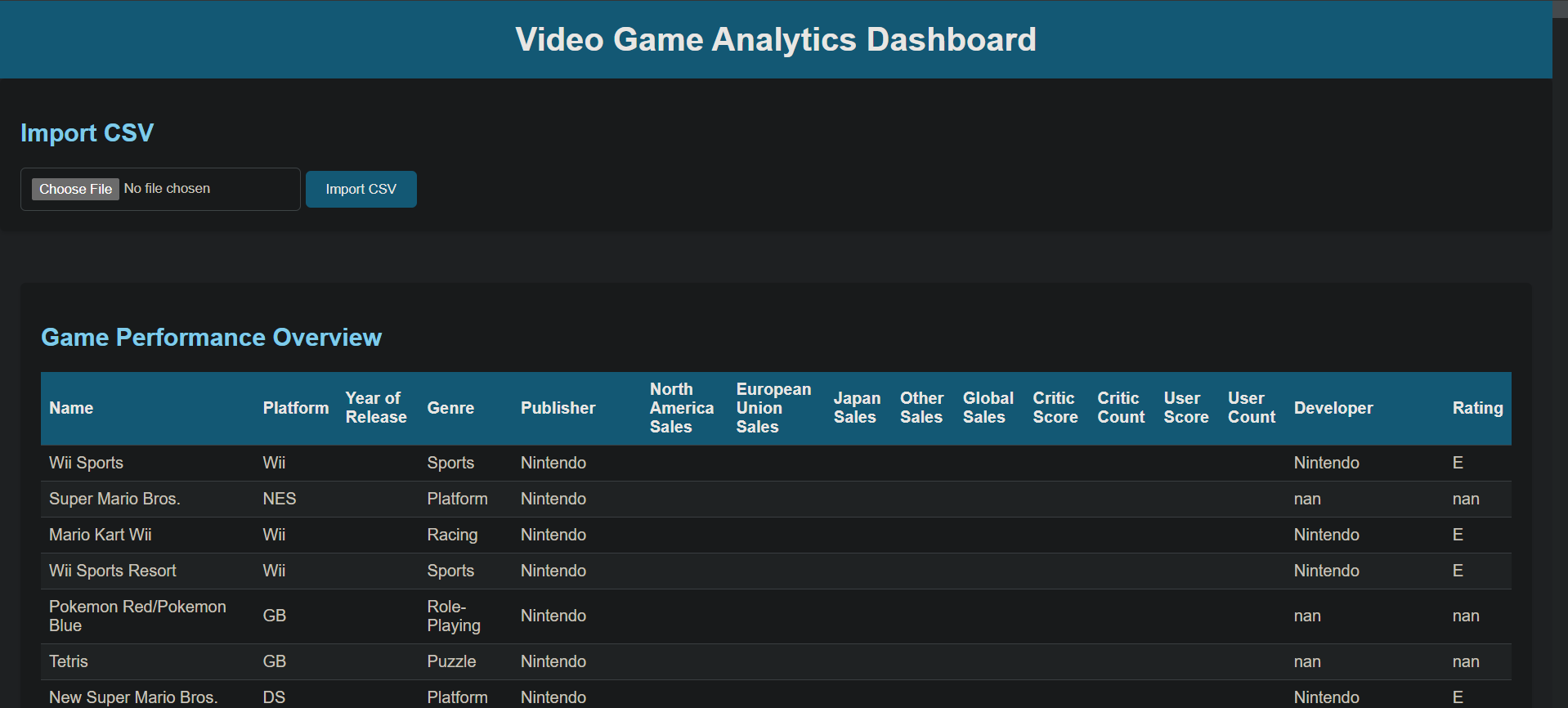Click the Game Performance Overview heading
Viewport: 1568px width, 708px height.
click(211, 337)
